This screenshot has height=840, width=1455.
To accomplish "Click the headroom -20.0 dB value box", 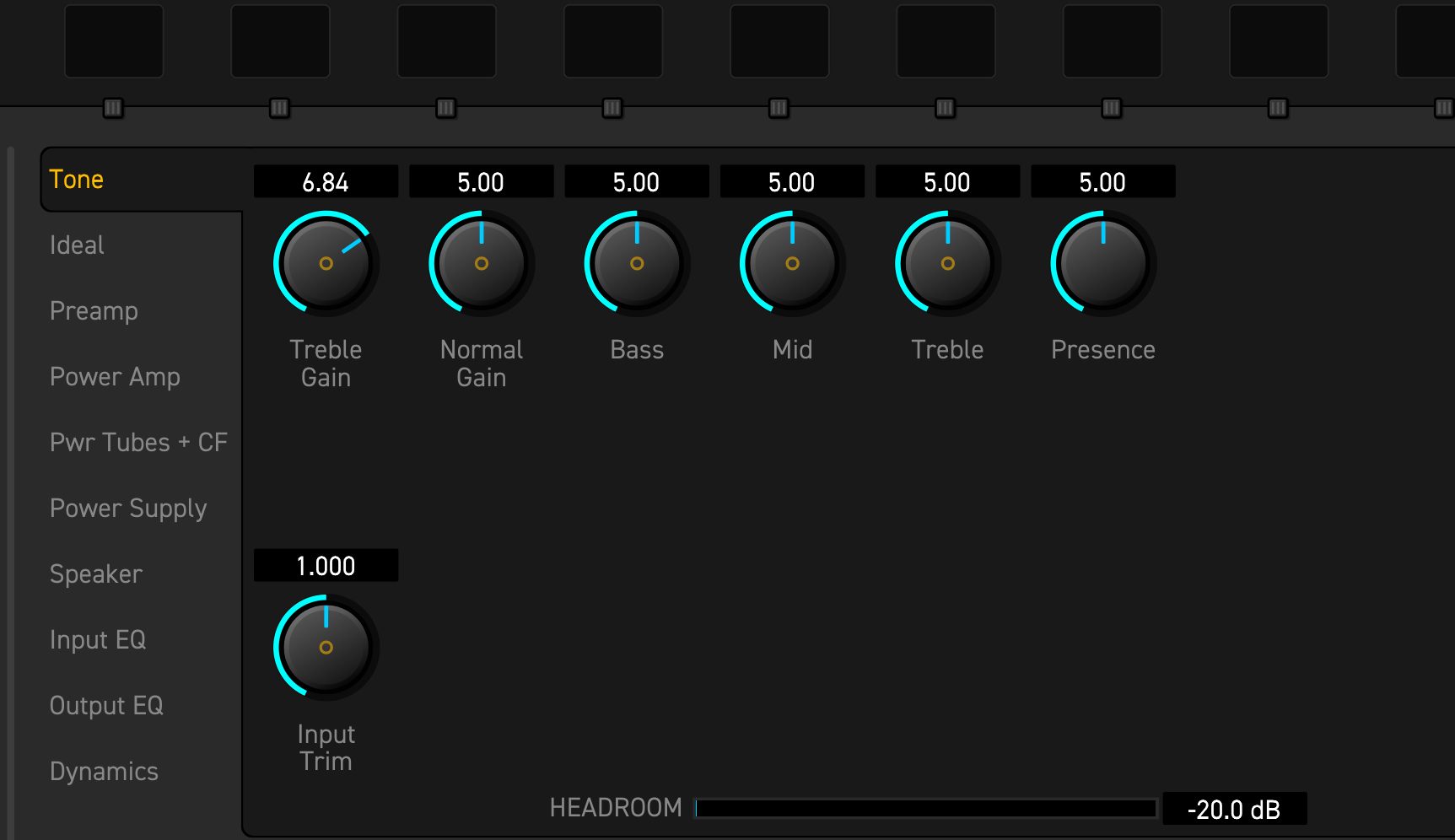I will click(x=1235, y=809).
